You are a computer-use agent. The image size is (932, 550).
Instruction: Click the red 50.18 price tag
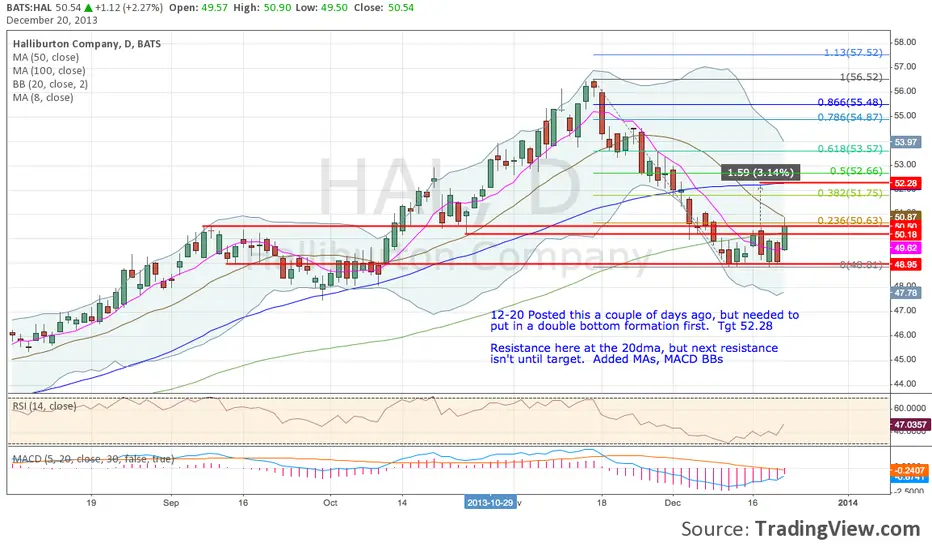[x=905, y=235]
